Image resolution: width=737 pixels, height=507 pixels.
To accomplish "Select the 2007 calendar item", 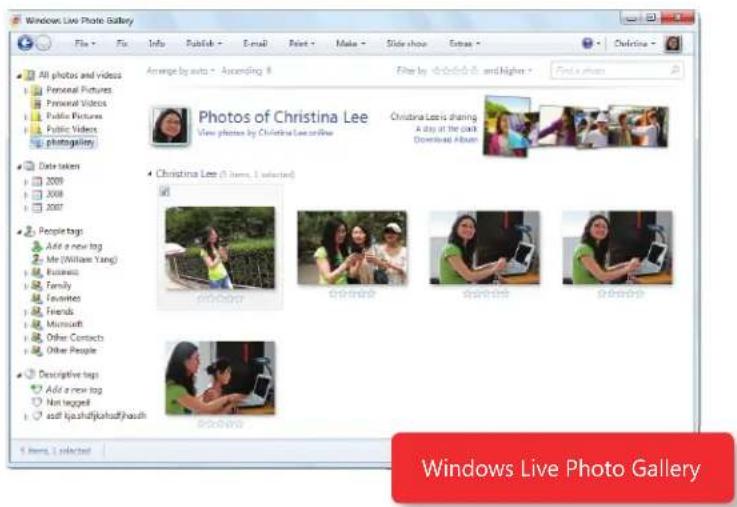I will click(x=55, y=207).
